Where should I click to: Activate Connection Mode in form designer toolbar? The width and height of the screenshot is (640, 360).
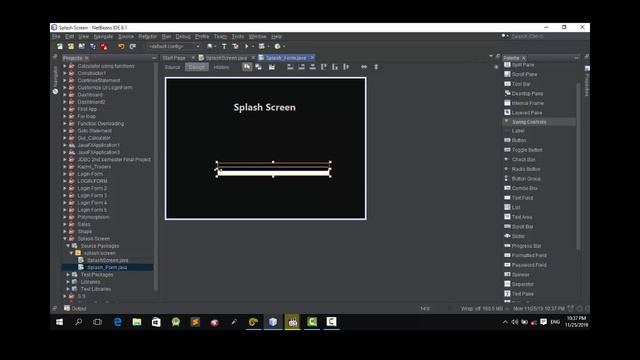[x=258, y=67]
